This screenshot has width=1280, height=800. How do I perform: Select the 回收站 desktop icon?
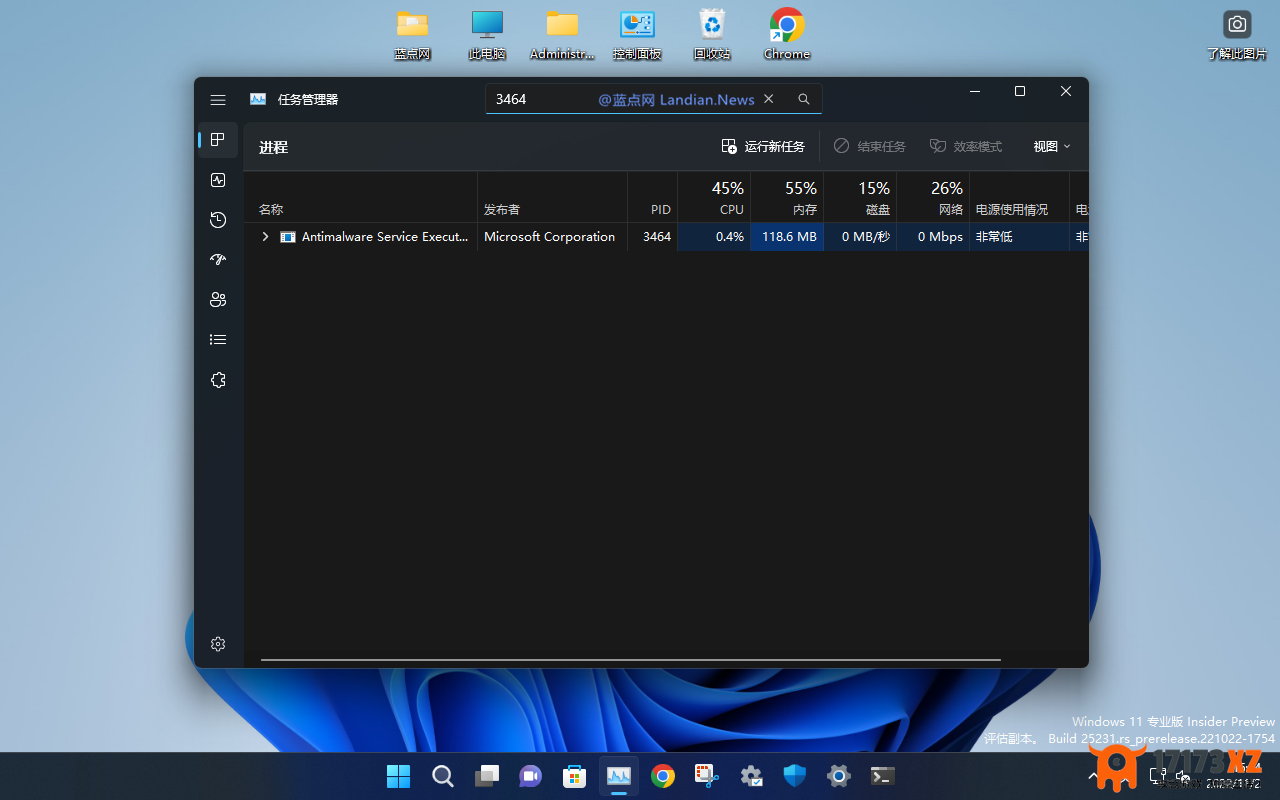pos(712,35)
